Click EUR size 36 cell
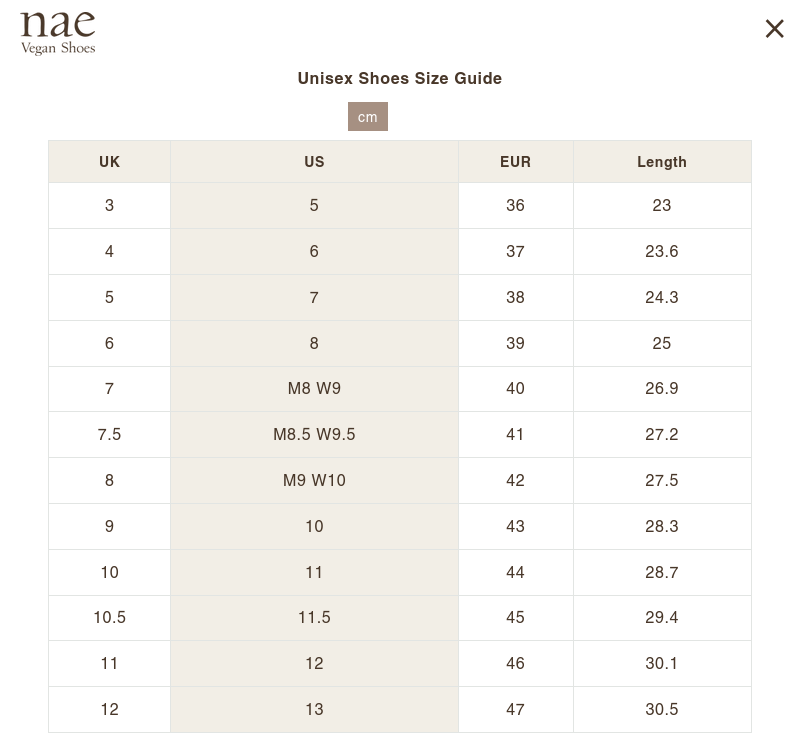The image size is (800, 752). coord(515,205)
